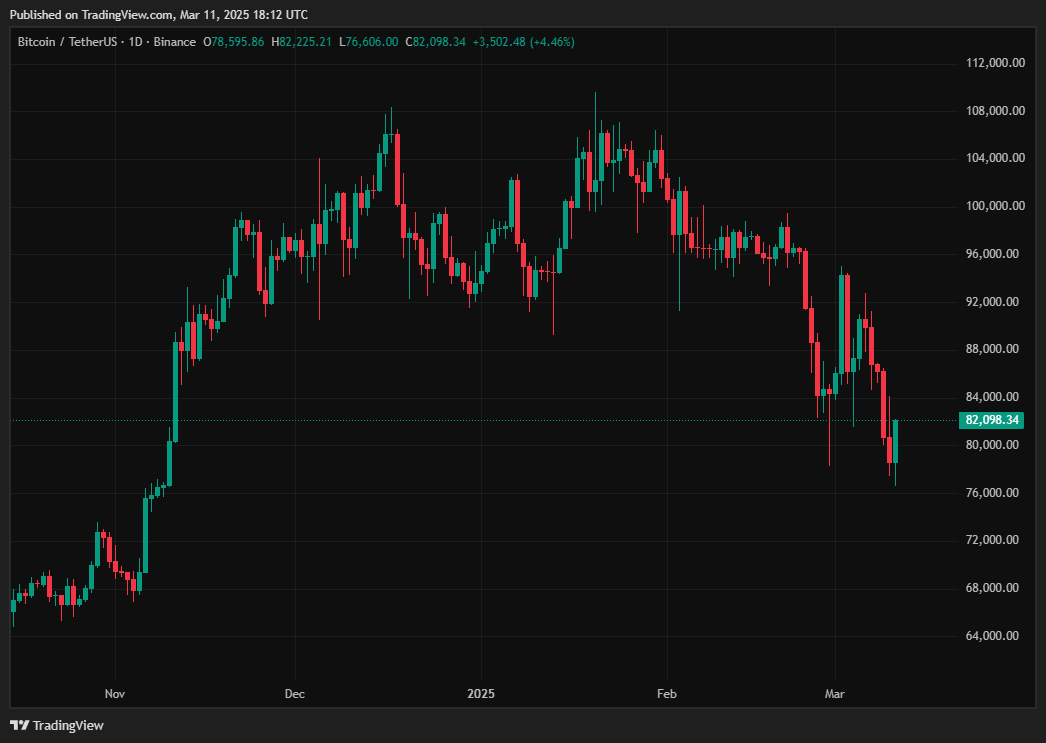Click the Binance exchange label
Image resolution: width=1046 pixels, height=743 pixels.
(175, 42)
